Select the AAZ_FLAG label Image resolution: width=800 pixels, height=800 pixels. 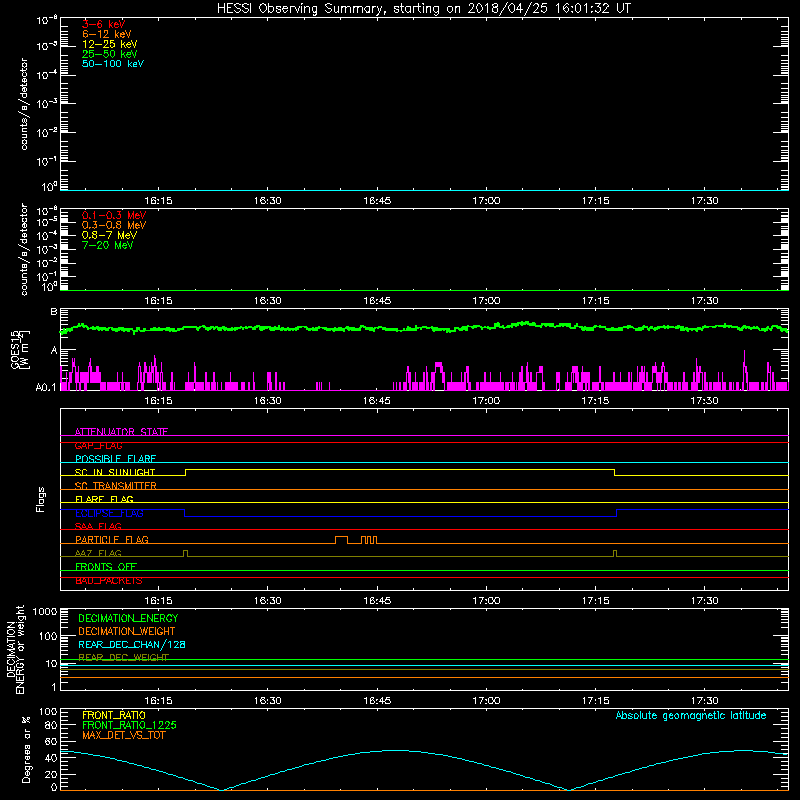98,553
